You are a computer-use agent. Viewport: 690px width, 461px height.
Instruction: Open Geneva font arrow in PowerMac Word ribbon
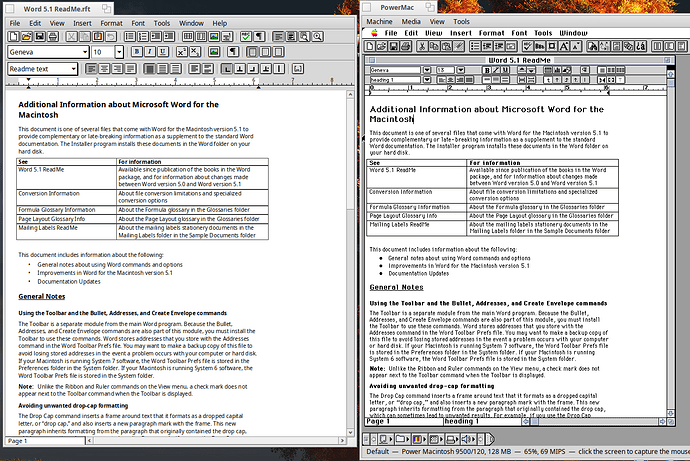427,70
